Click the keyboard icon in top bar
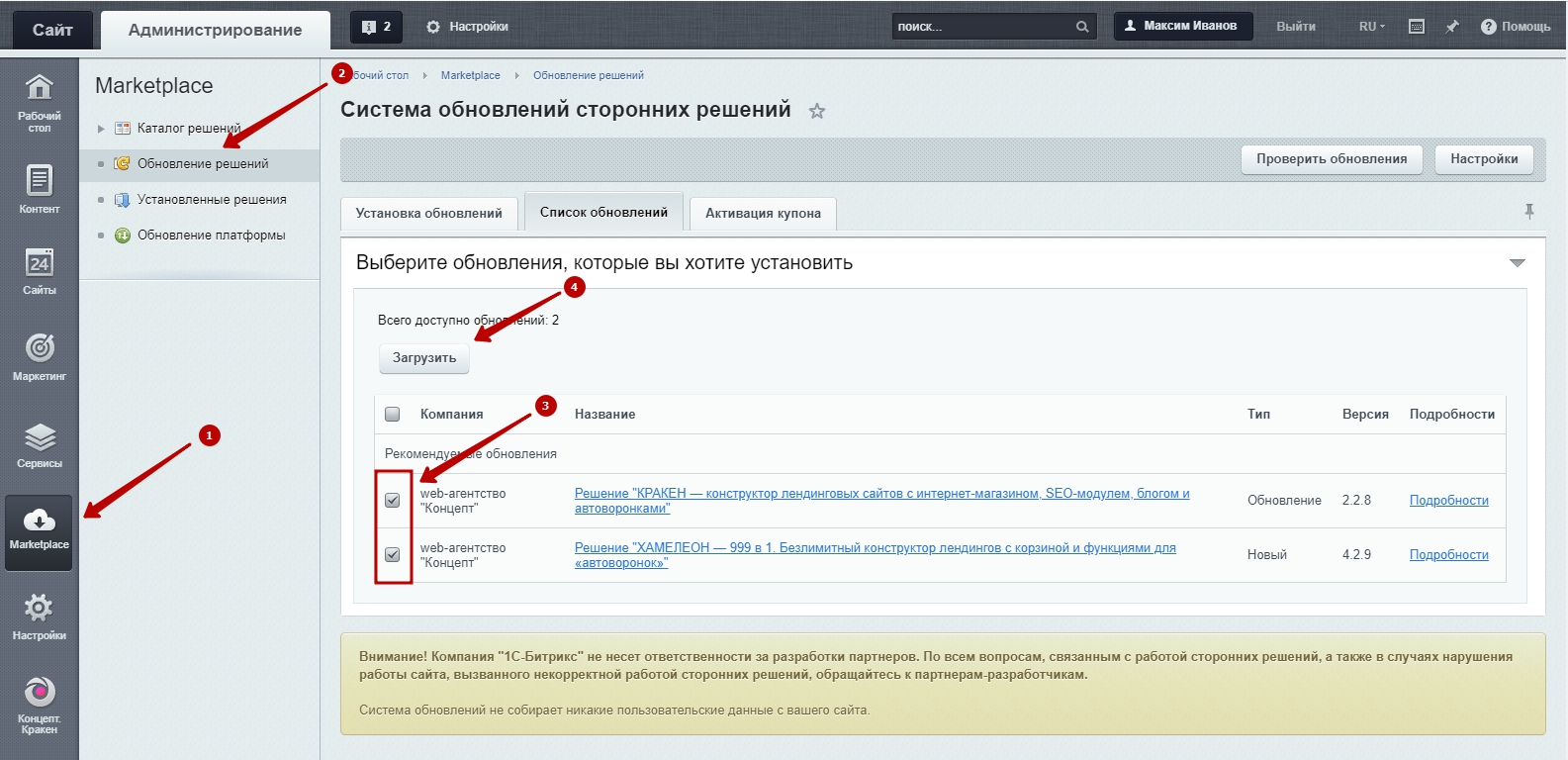The width and height of the screenshot is (1568, 760). 1417,27
